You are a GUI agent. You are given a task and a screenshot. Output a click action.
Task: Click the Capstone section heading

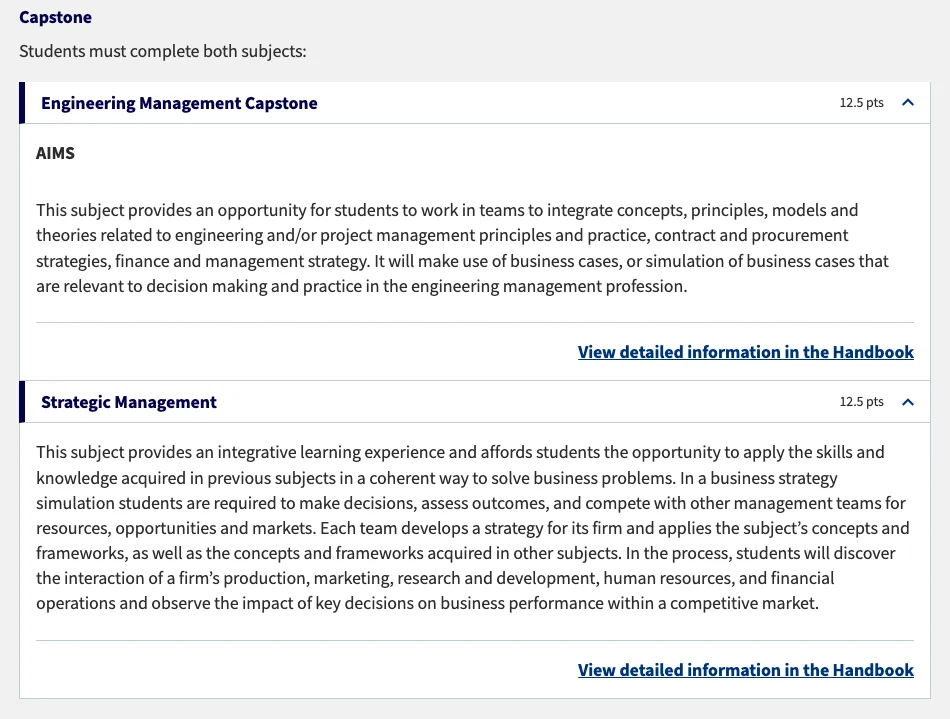(x=55, y=18)
